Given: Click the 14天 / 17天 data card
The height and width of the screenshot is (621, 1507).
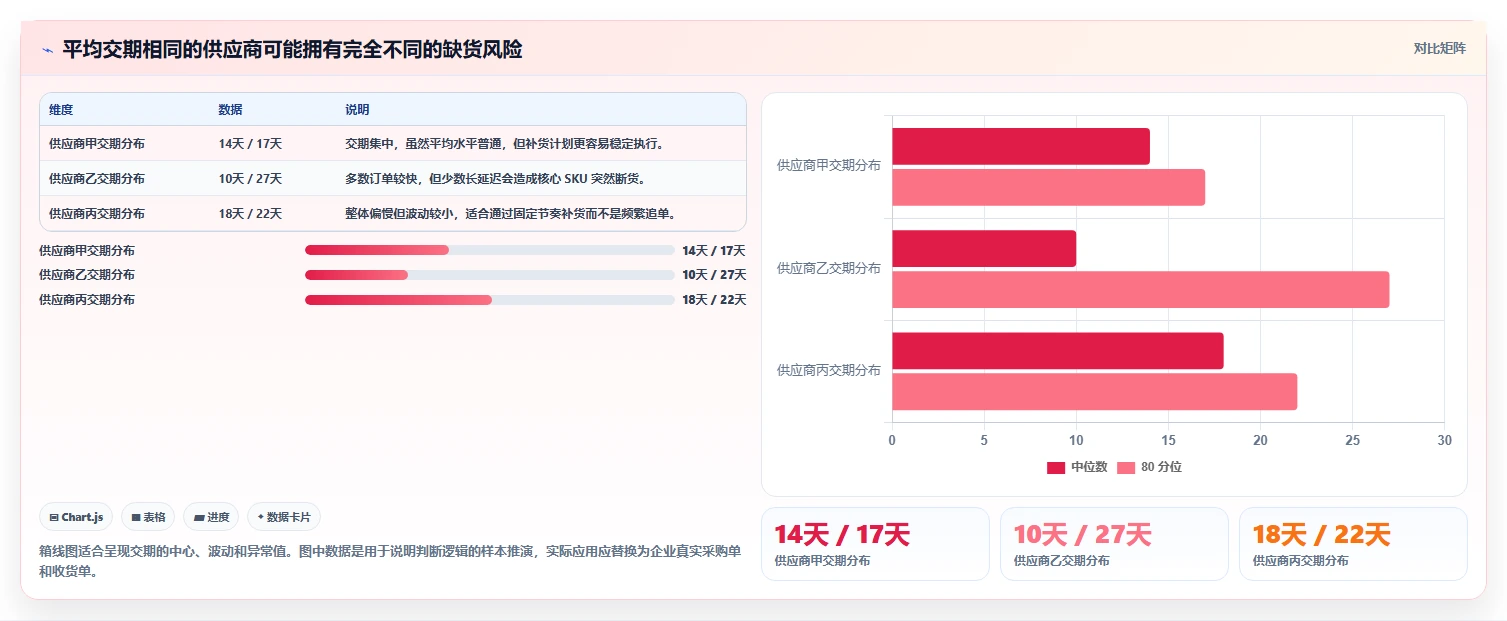Looking at the screenshot, I should pyautogui.click(x=875, y=544).
